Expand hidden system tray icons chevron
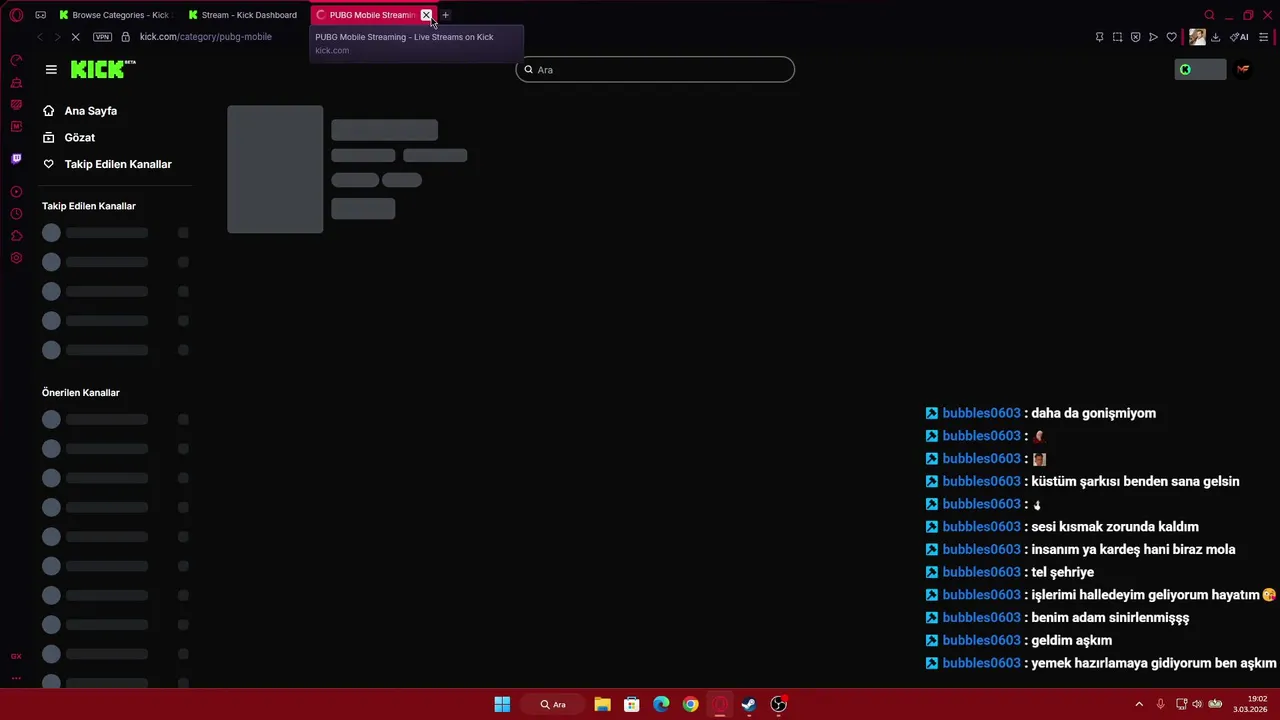Viewport: 1280px width, 720px height. click(x=1139, y=704)
